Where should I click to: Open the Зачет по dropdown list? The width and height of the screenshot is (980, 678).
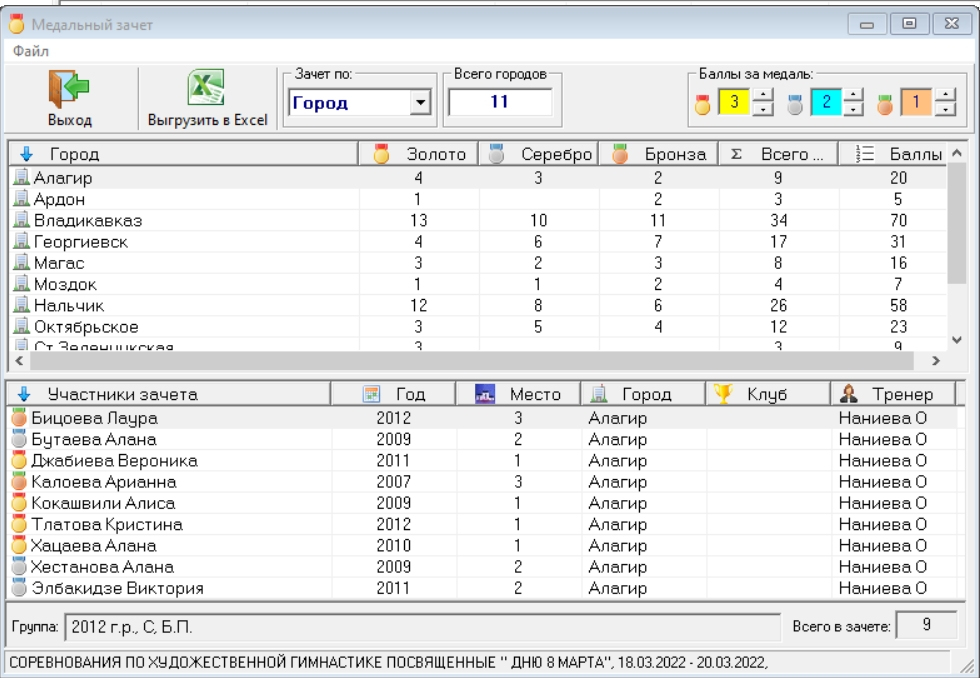point(420,102)
